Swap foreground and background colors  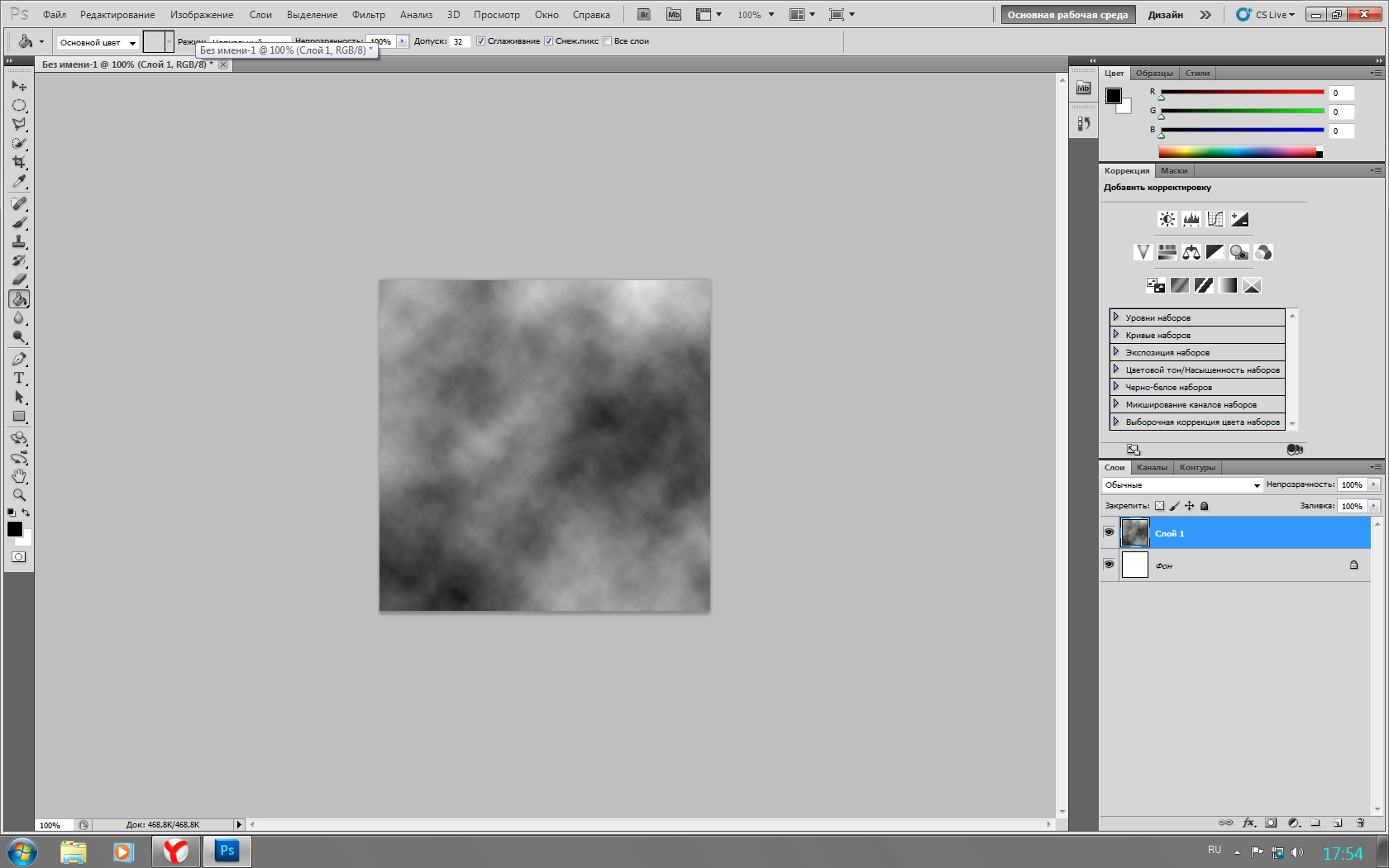26,513
